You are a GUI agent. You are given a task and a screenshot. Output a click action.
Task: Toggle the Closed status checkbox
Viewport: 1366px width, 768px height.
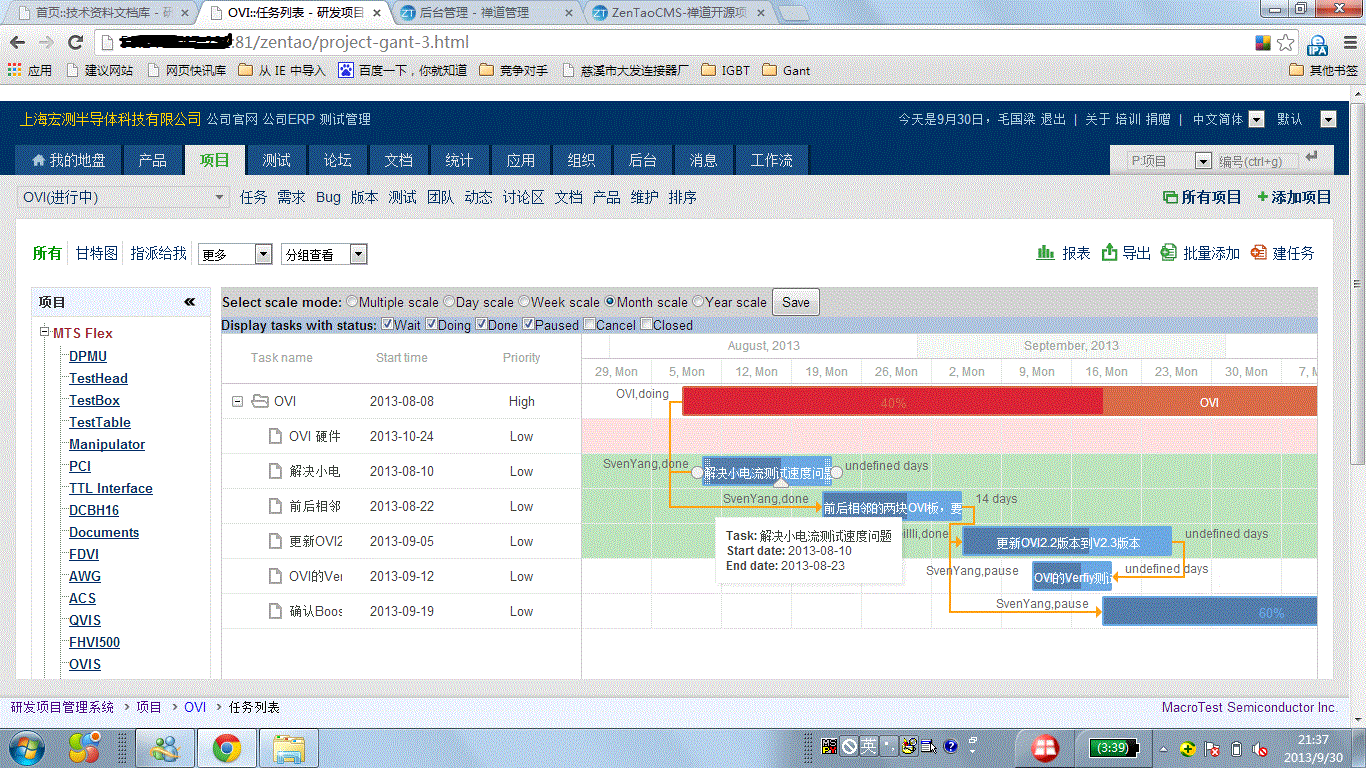pos(646,325)
